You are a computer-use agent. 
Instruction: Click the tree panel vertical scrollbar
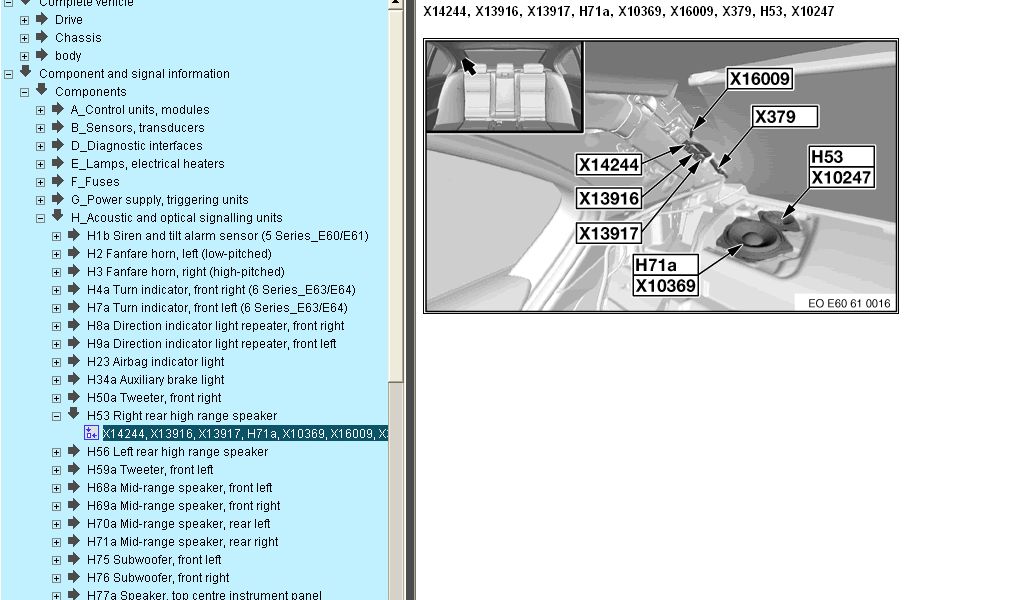click(396, 300)
